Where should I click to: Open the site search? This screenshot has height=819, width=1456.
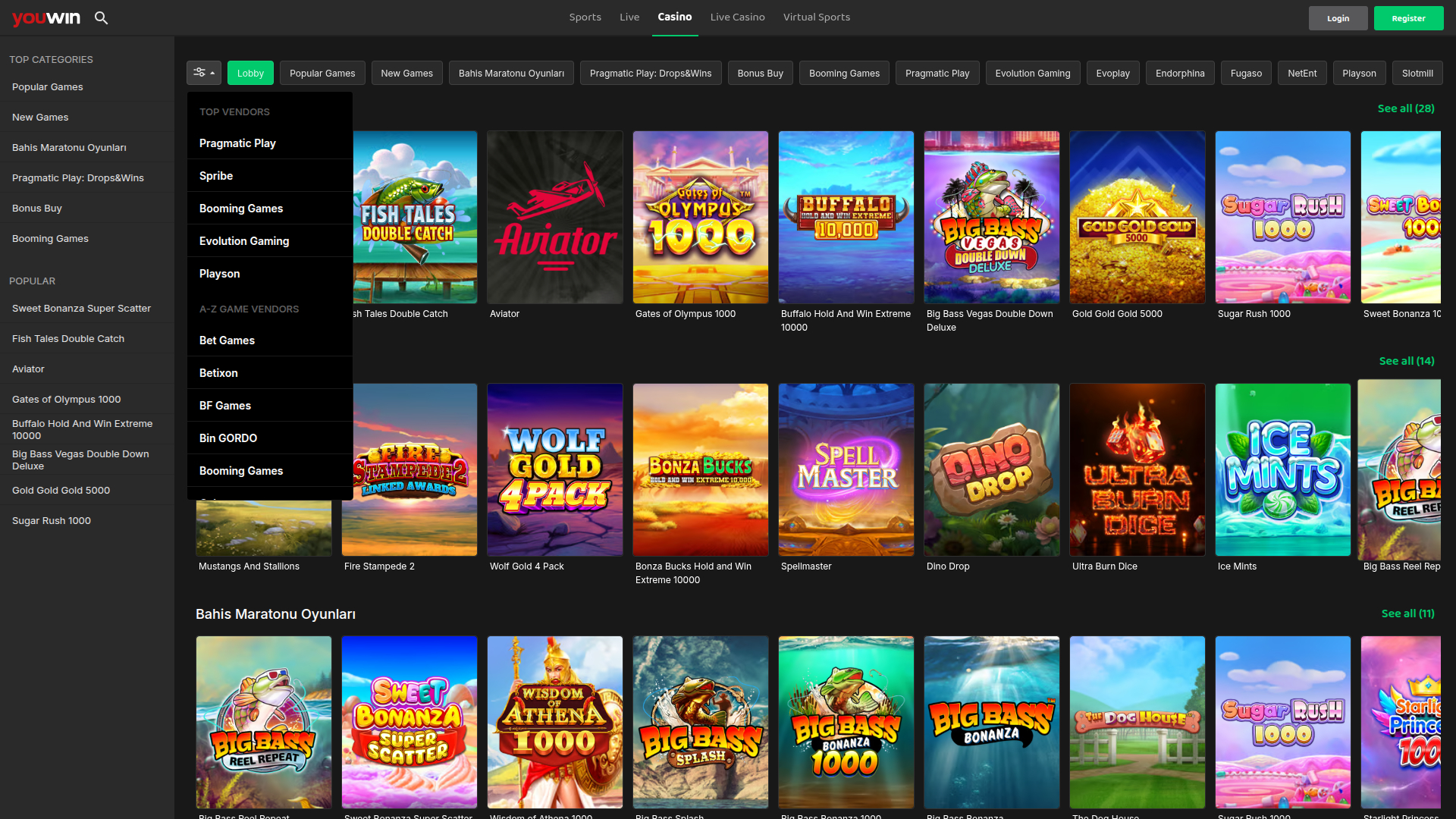pyautogui.click(x=102, y=18)
